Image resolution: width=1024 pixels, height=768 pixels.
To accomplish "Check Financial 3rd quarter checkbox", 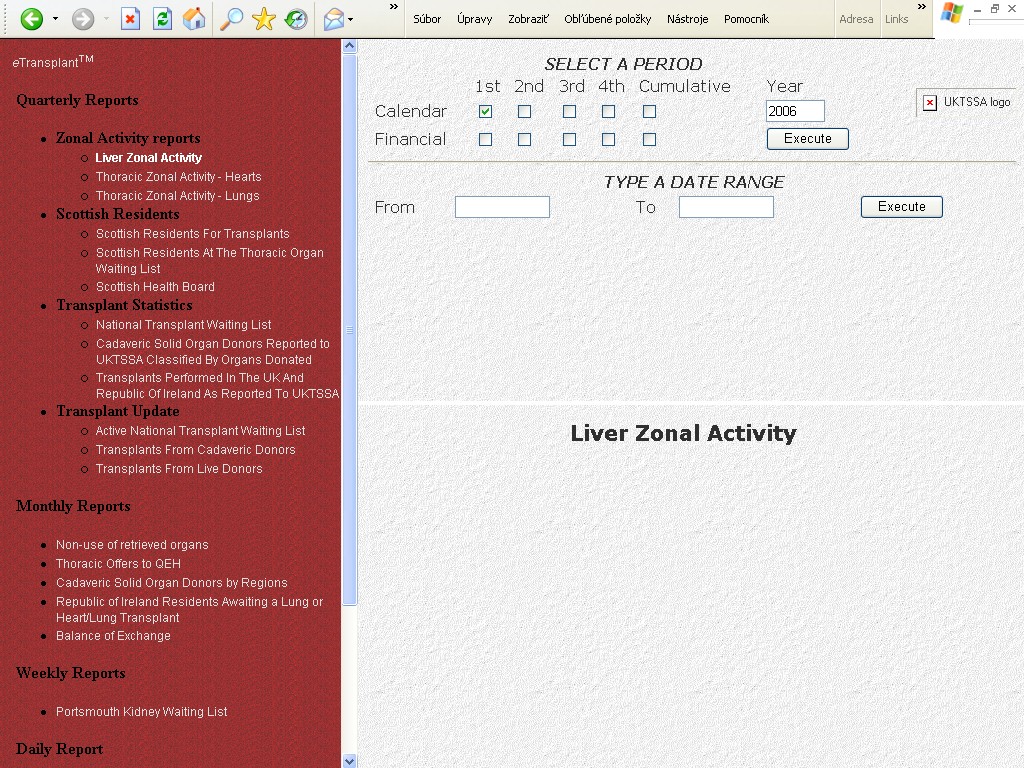I will (569, 140).
